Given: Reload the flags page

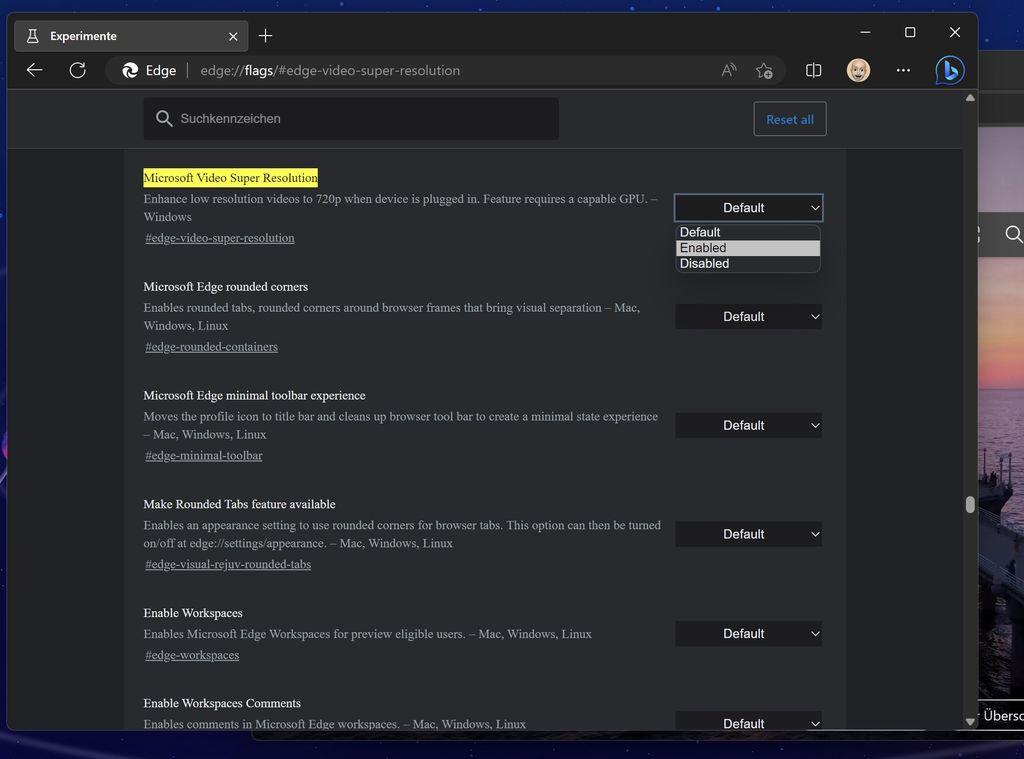Looking at the screenshot, I should tap(78, 70).
